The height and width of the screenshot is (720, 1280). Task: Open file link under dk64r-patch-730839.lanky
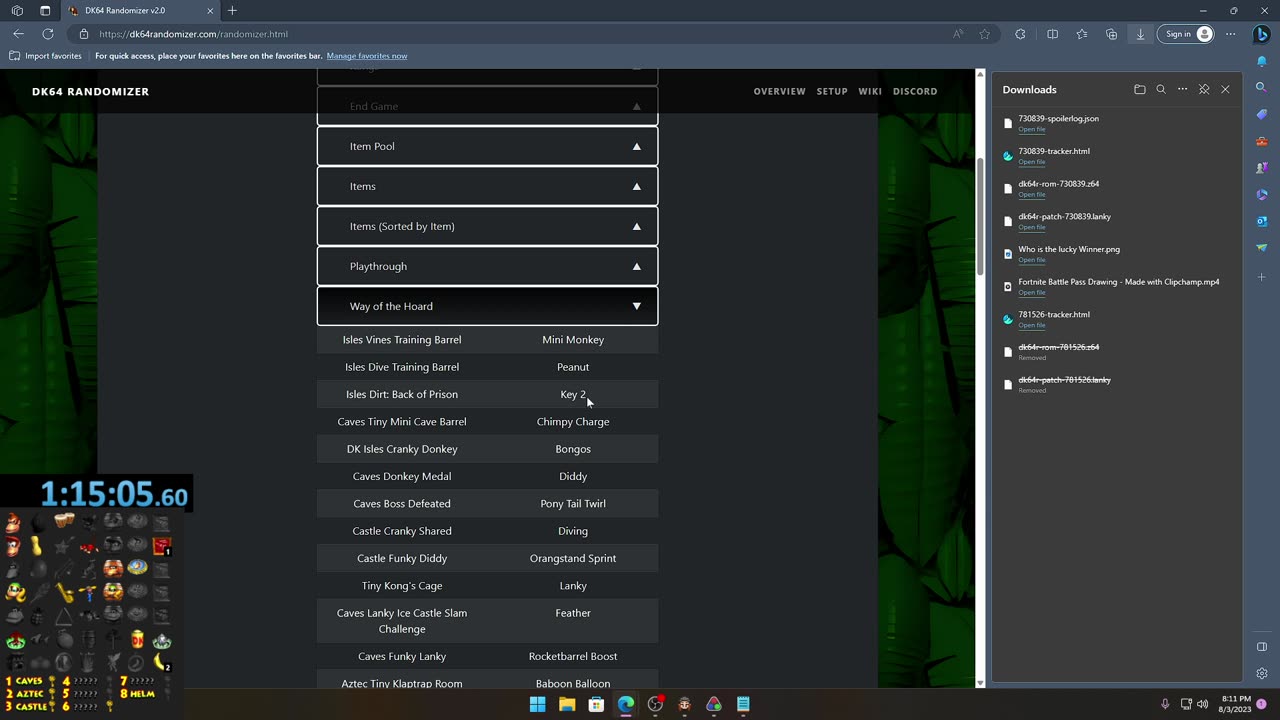pyautogui.click(x=1032, y=227)
